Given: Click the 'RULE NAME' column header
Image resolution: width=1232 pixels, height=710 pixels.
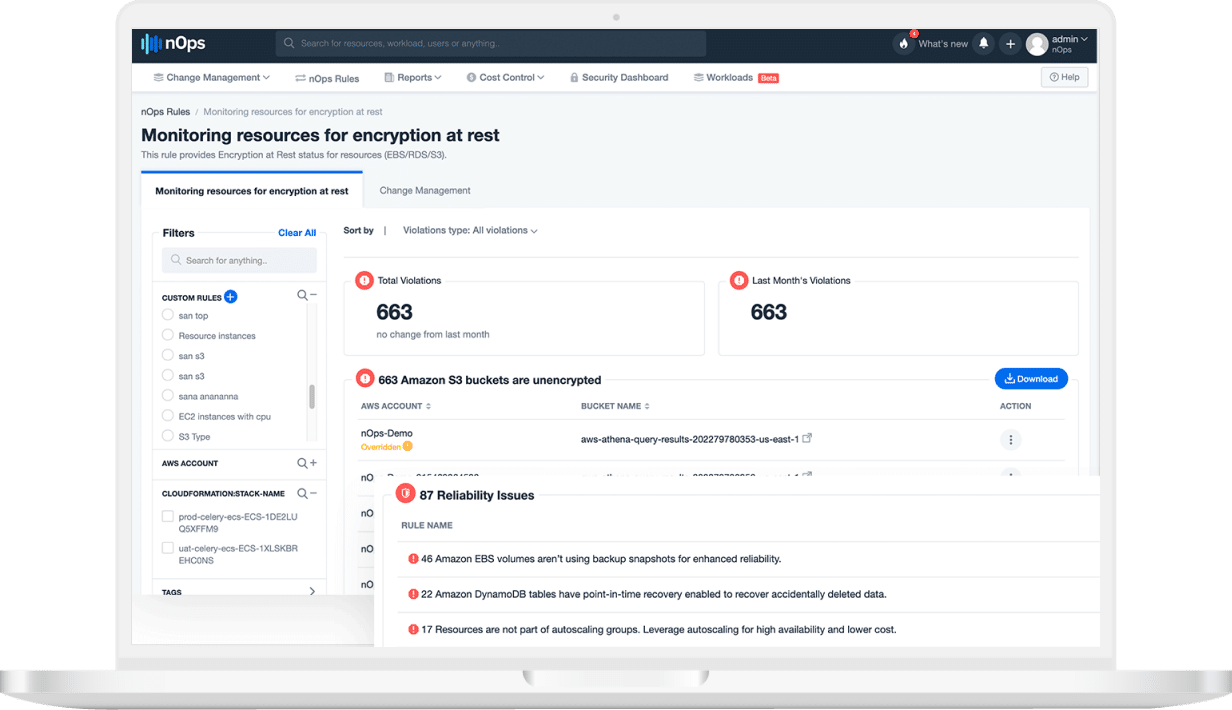Looking at the screenshot, I should click(427, 525).
